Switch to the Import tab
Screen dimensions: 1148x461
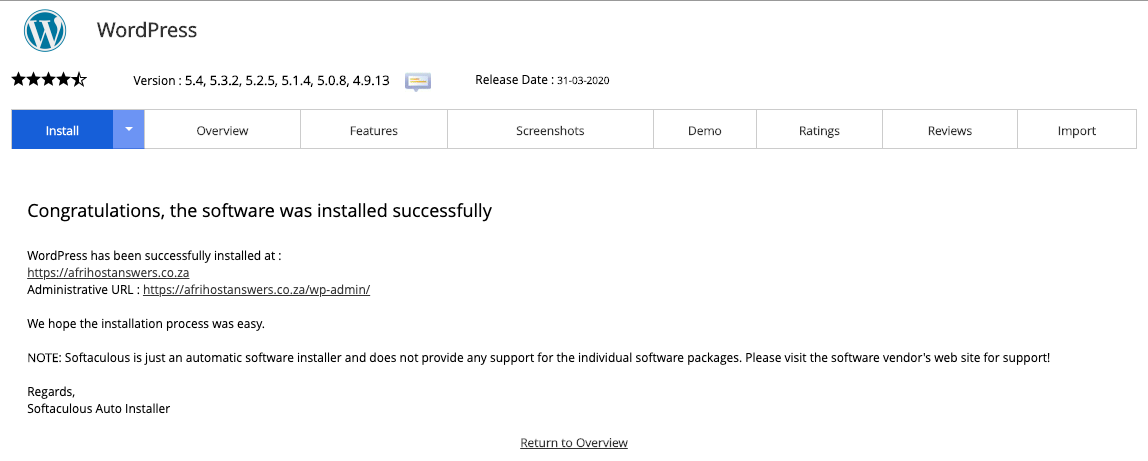1077,131
